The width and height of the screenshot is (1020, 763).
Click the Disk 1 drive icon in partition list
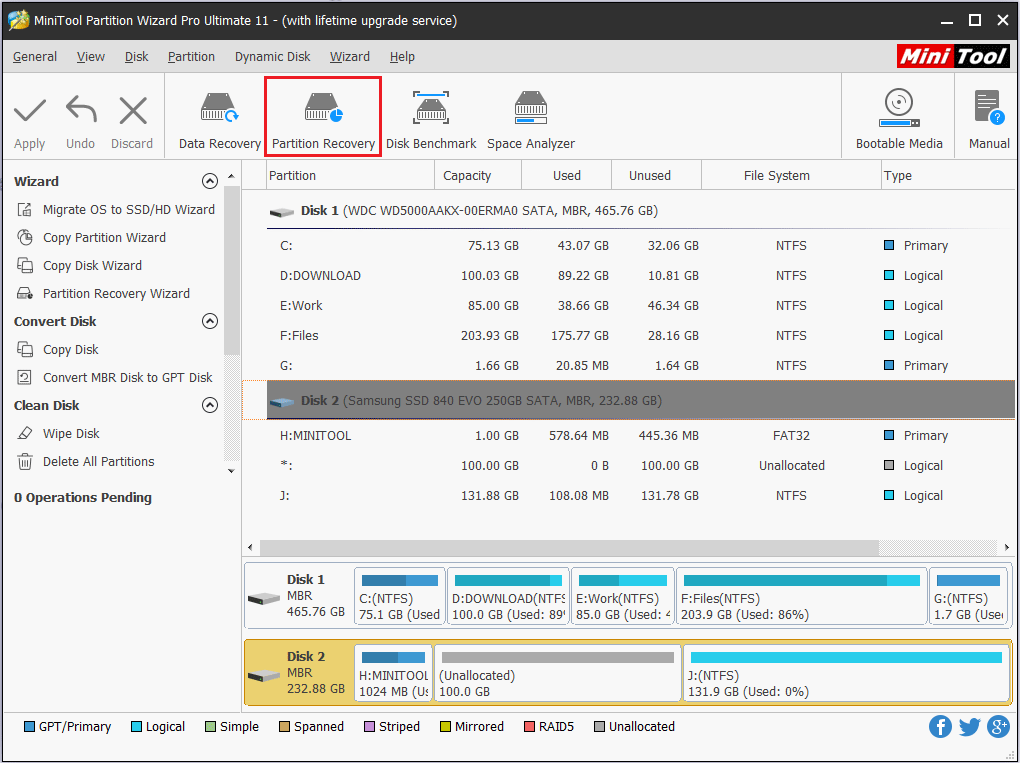(282, 212)
